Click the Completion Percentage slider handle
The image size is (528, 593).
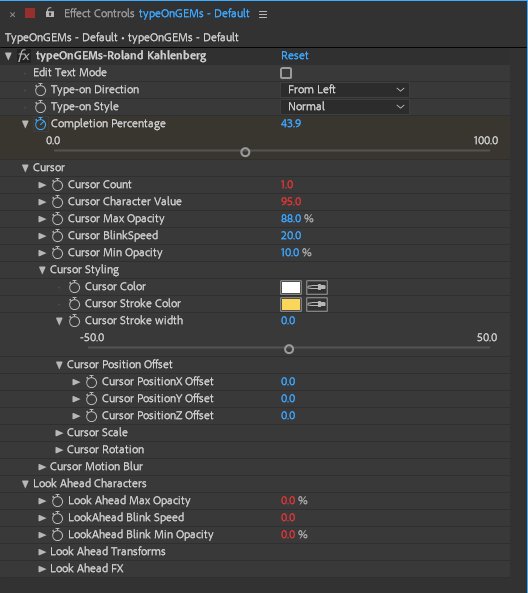click(x=245, y=152)
